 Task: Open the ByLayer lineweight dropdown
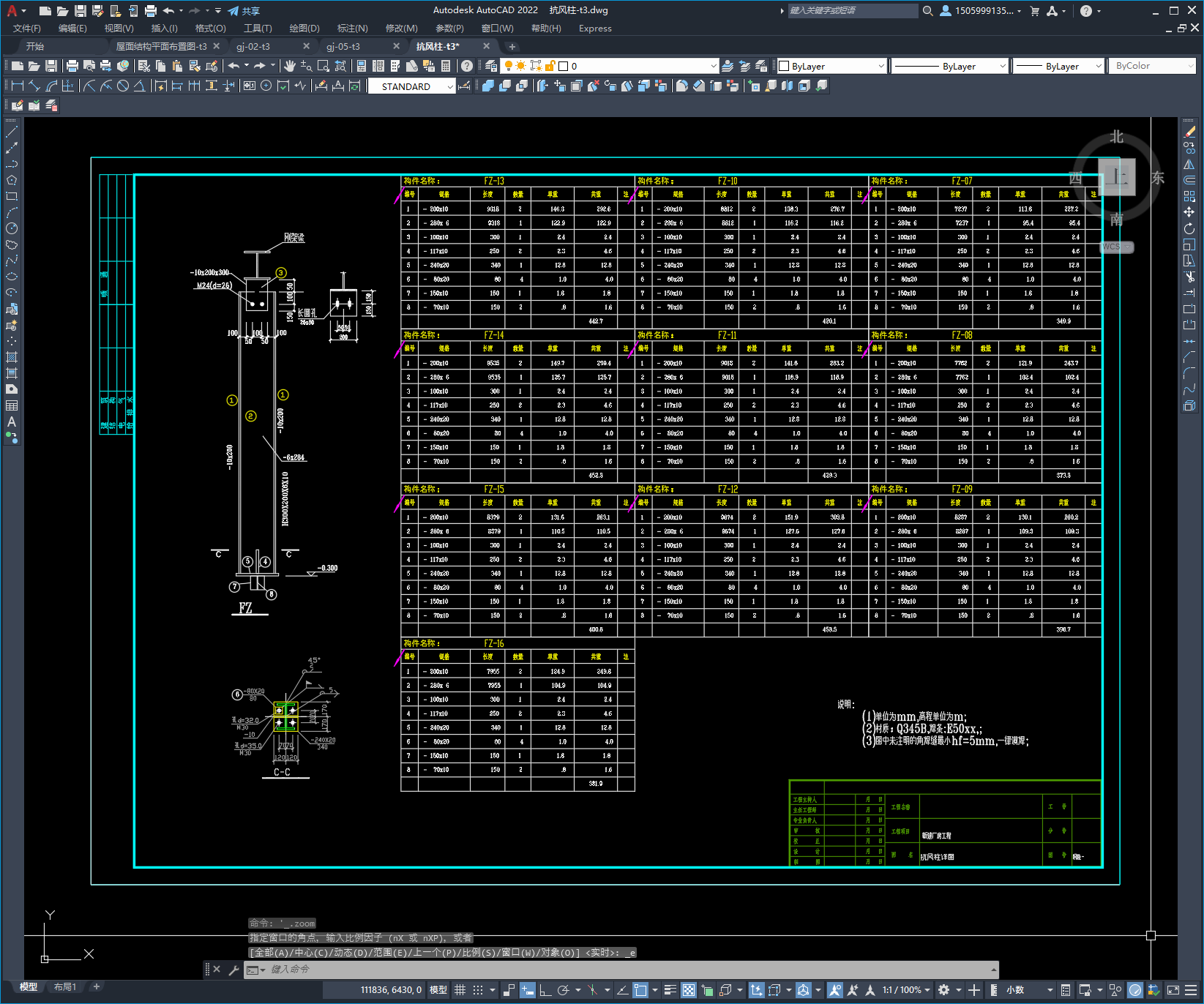pos(1059,66)
